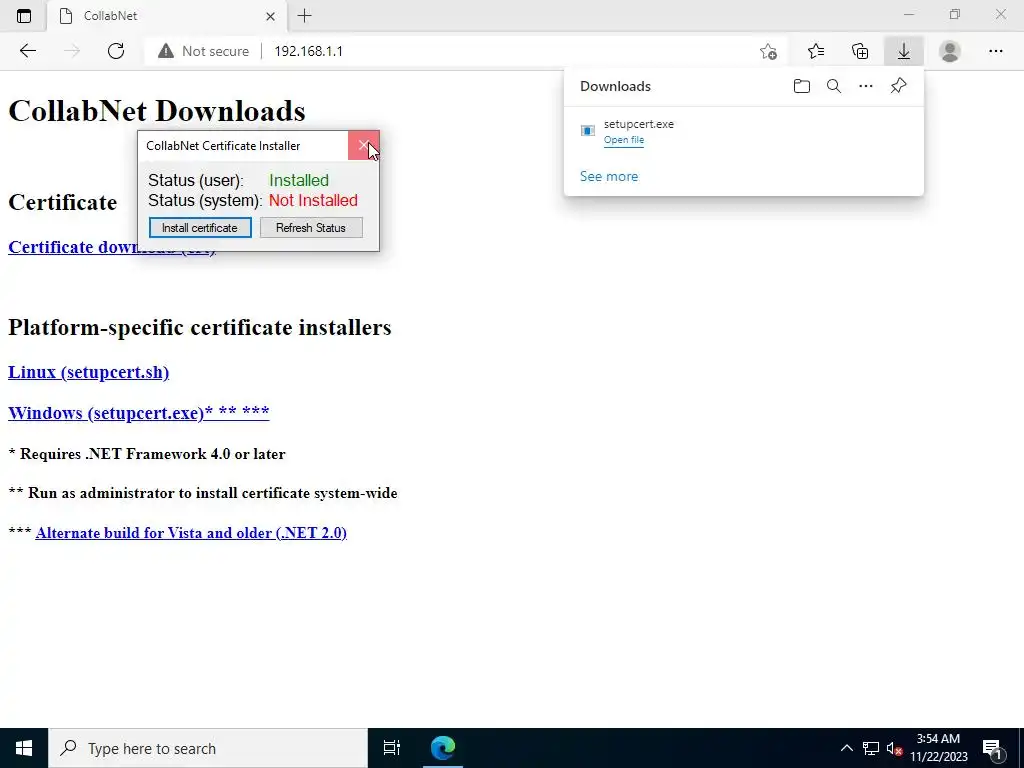Click the Refresh Status button

pos(311,228)
